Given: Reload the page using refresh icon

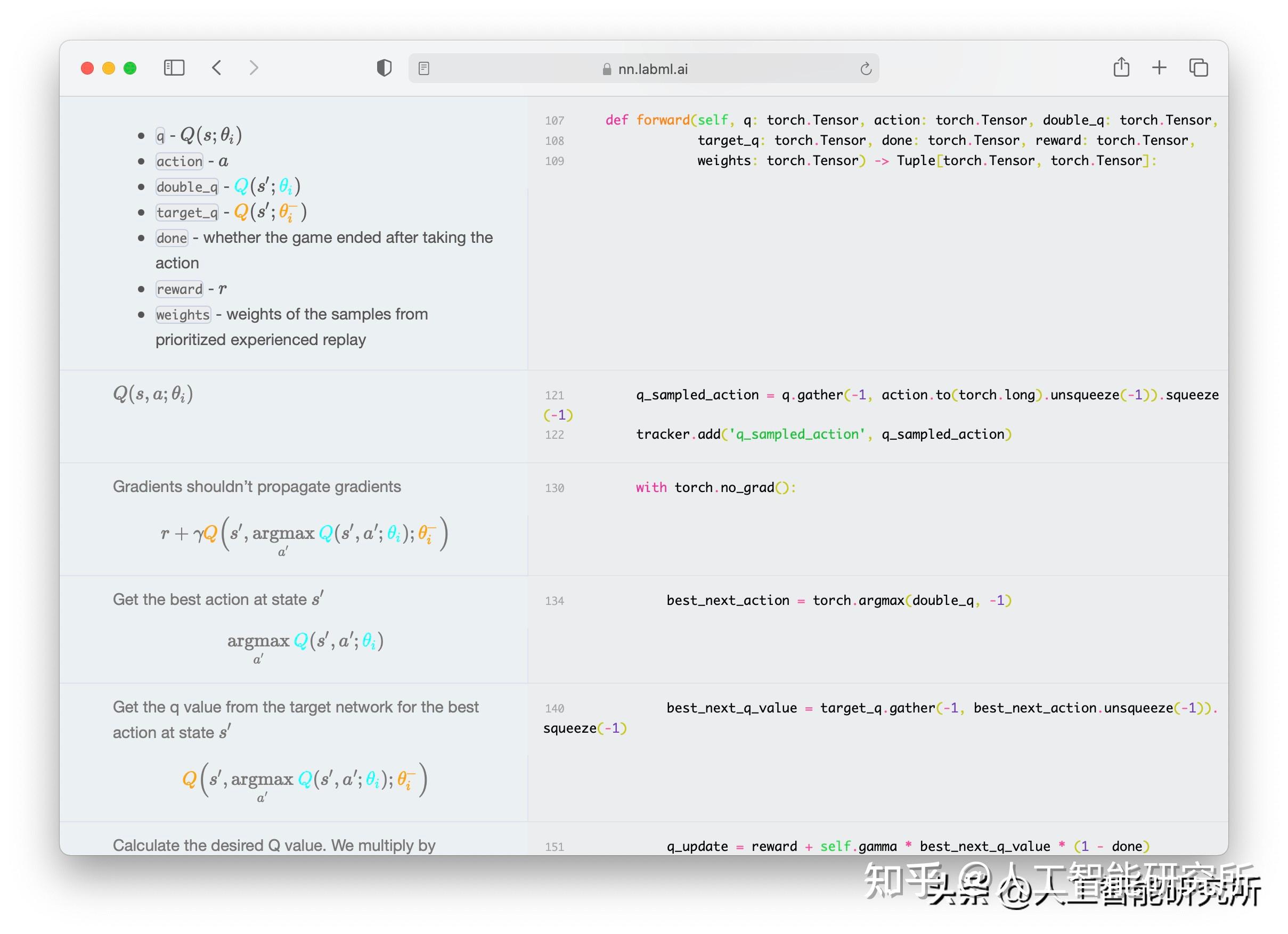Looking at the screenshot, I should [866, 69].
